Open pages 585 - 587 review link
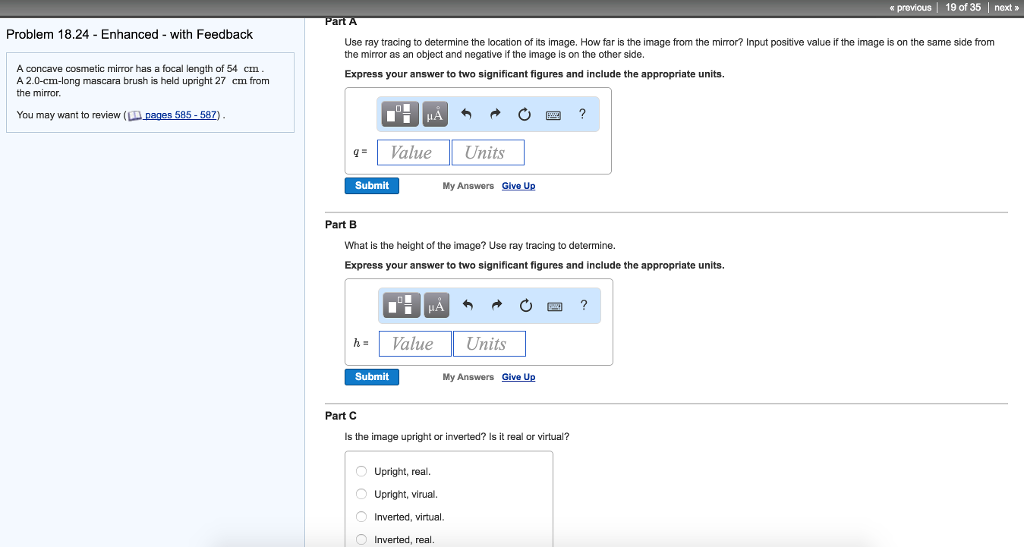The image size is (1024, 547). (x=180, y=115)
